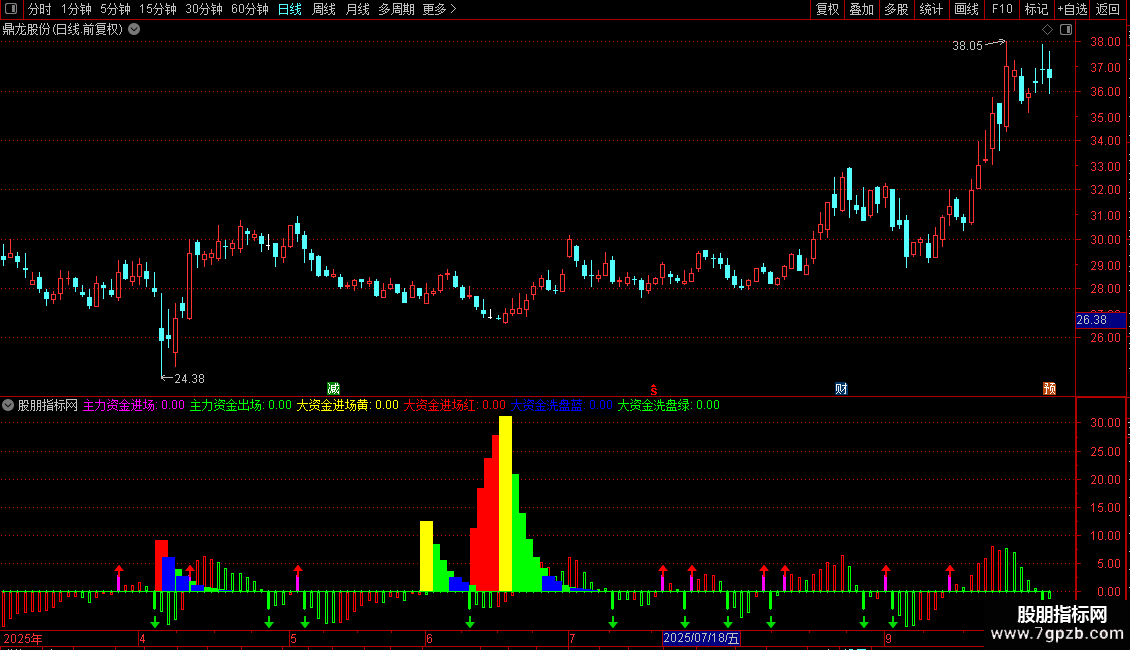
Task: Select the 60分钟 period
Action: tap(250, 9)
